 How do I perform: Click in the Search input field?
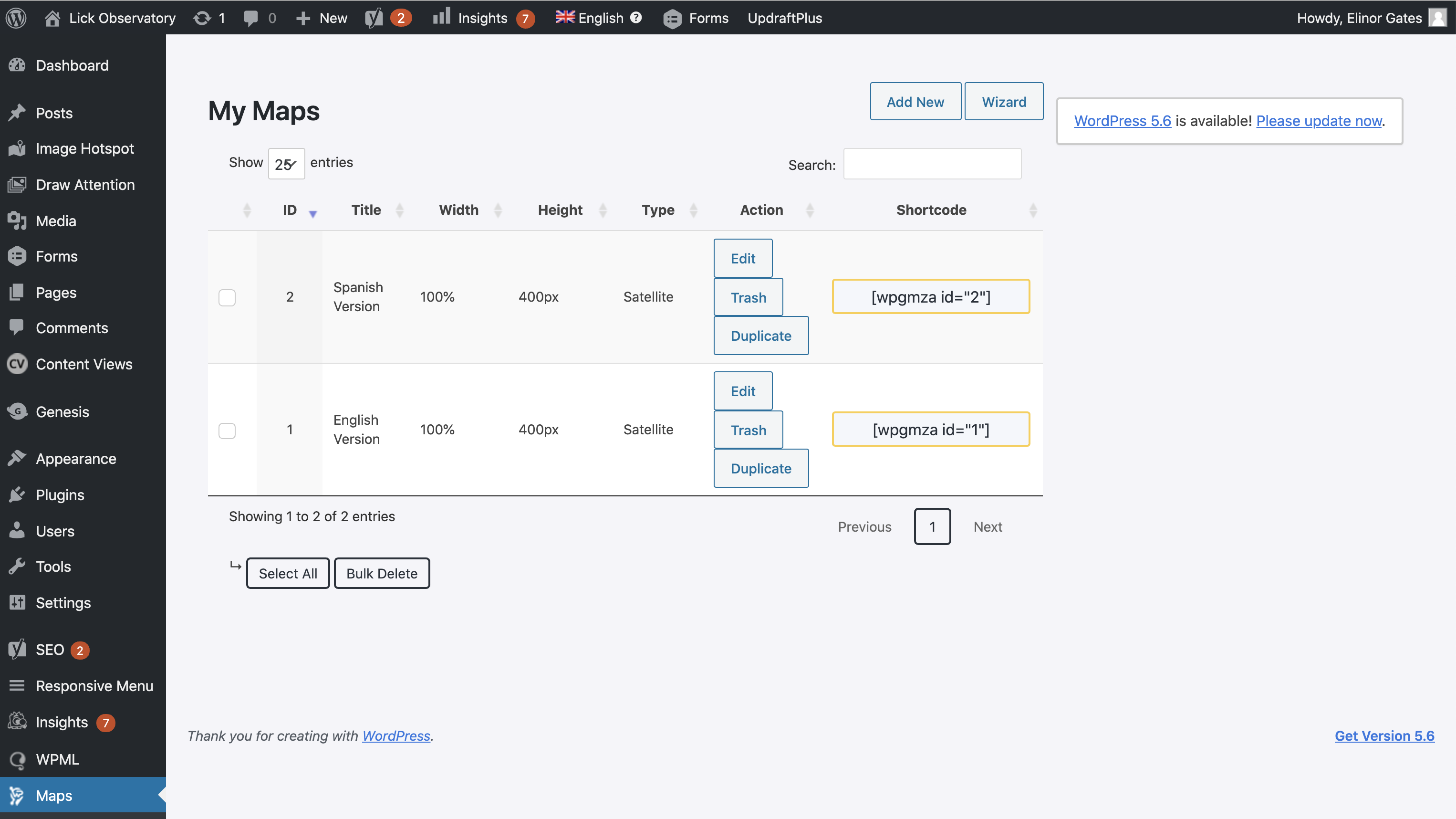pos(932,164)
